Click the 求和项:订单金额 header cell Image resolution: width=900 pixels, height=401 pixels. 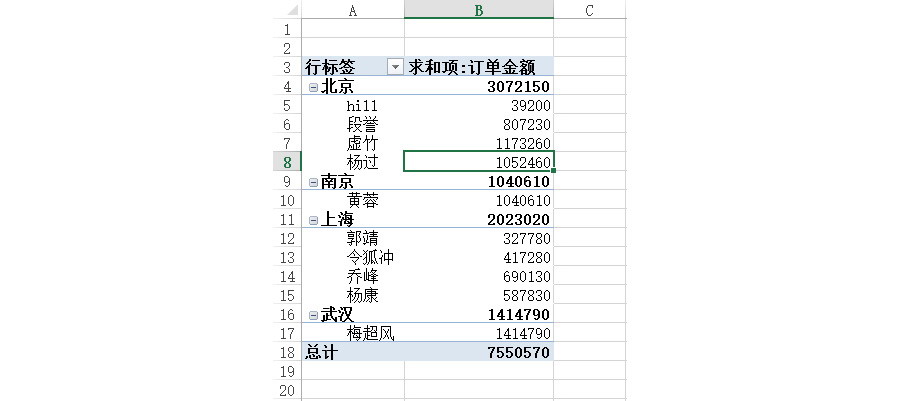(479, 67)
